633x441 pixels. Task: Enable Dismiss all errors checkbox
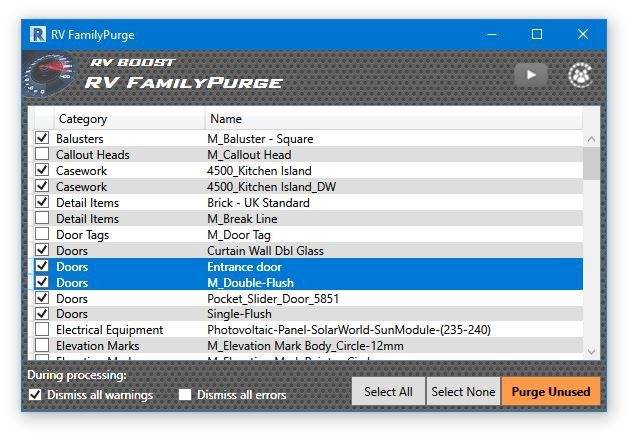[x=185, y=395]
